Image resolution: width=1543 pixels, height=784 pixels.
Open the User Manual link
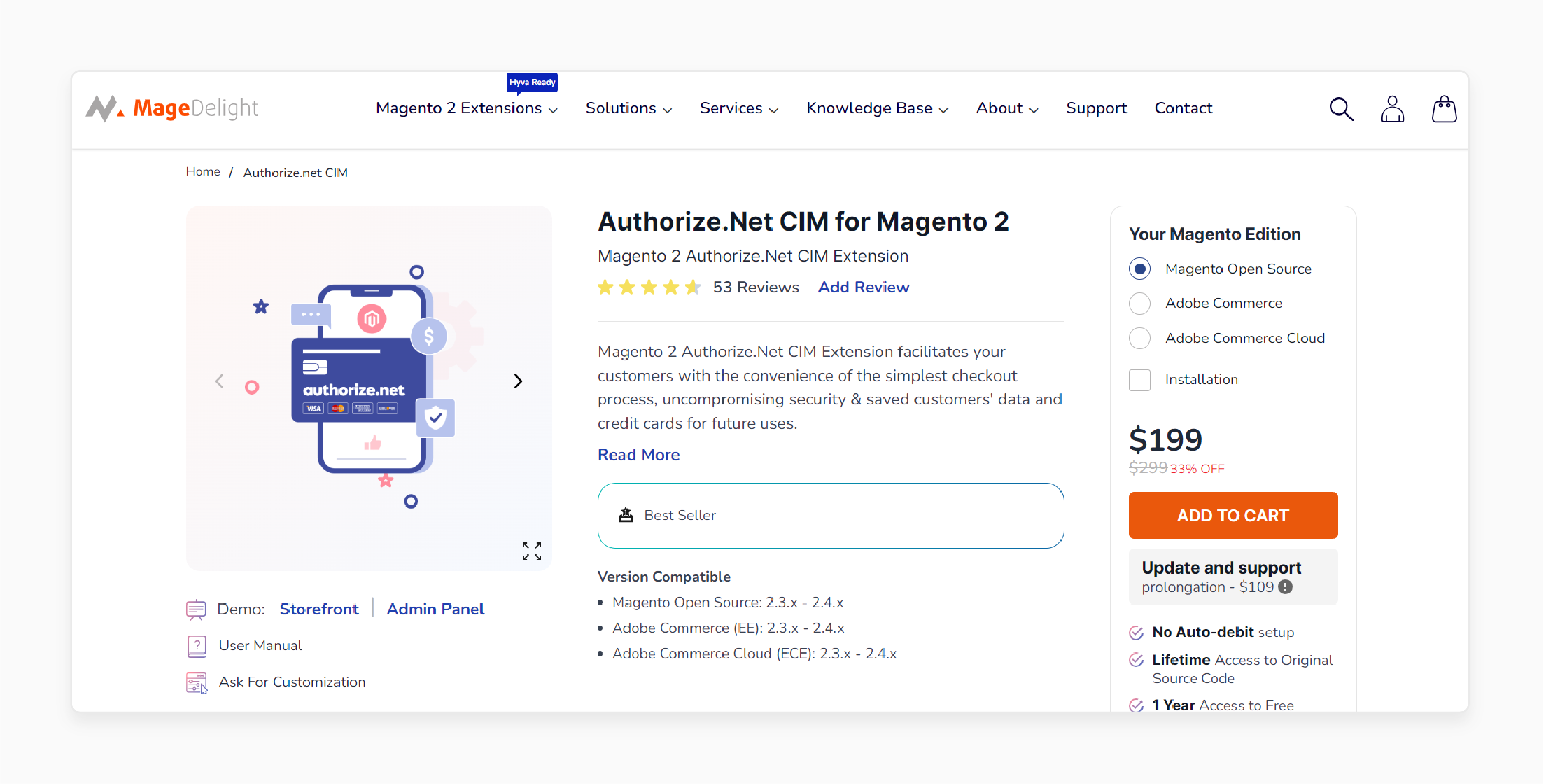(260, 646)
